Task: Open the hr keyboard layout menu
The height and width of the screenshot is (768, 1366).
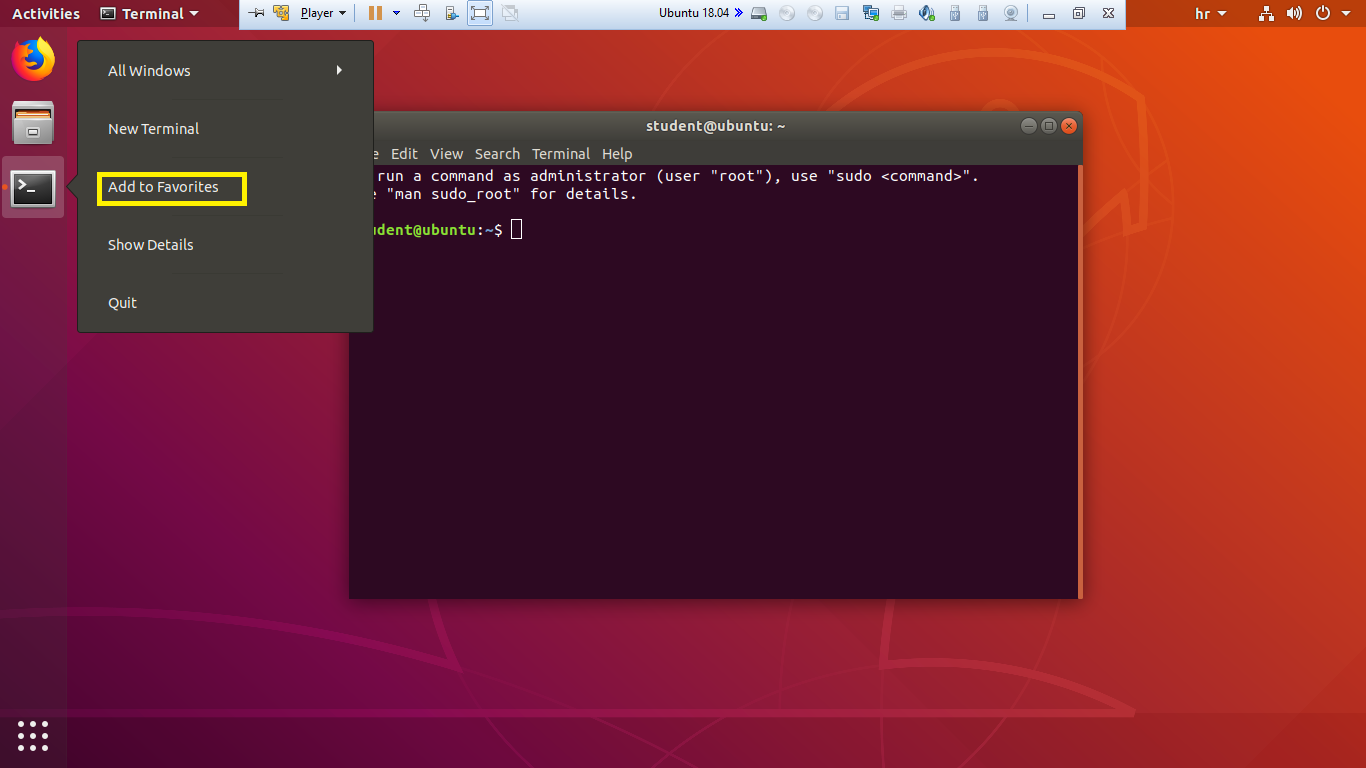Action: (x=1211, y=14)
